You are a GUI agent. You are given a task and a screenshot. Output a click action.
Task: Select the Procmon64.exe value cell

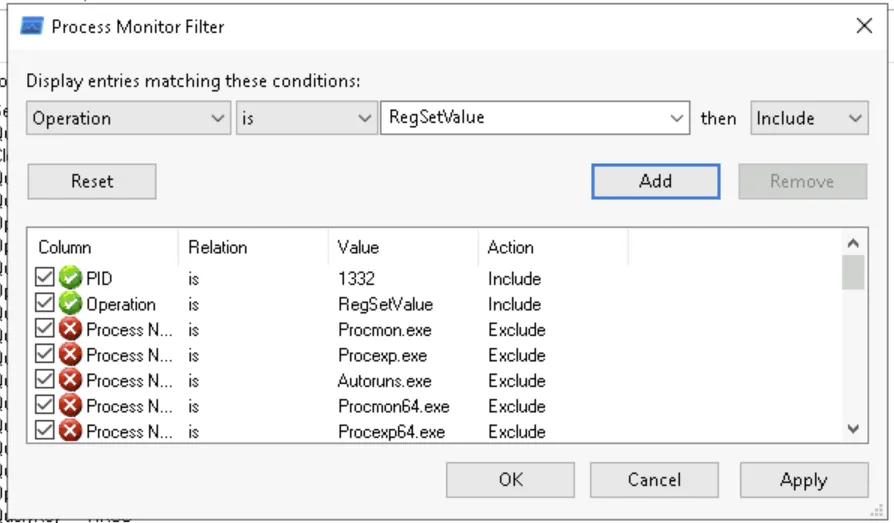coord(394,406)
